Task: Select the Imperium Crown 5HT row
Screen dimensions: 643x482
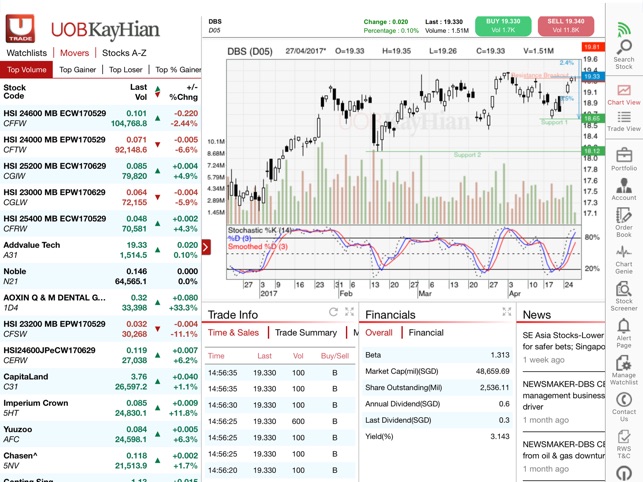Action: coord(100,408)
